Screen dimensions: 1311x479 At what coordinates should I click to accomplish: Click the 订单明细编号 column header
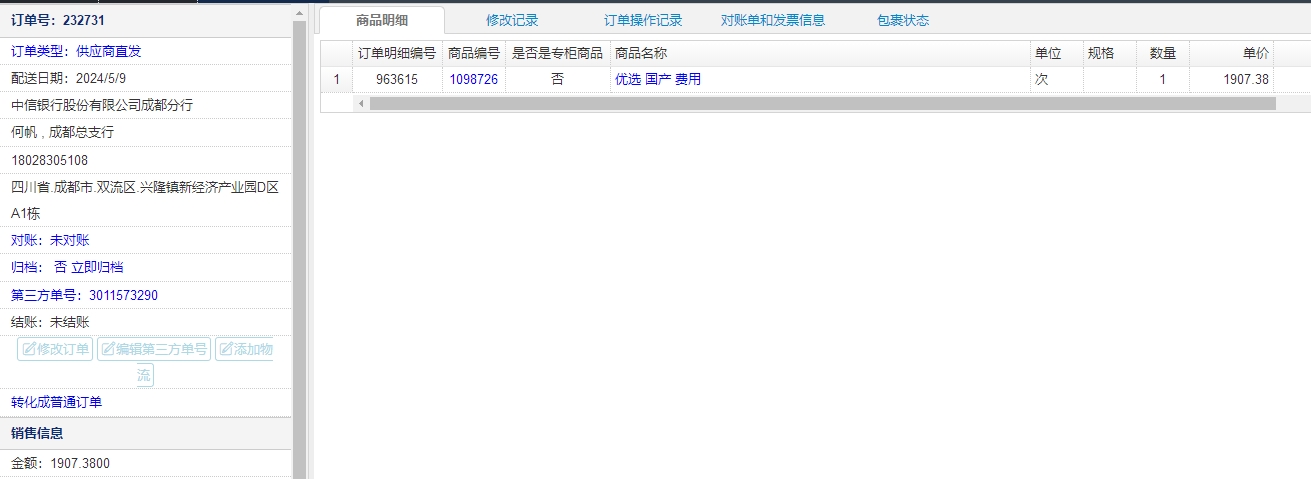tap(397, 53)
